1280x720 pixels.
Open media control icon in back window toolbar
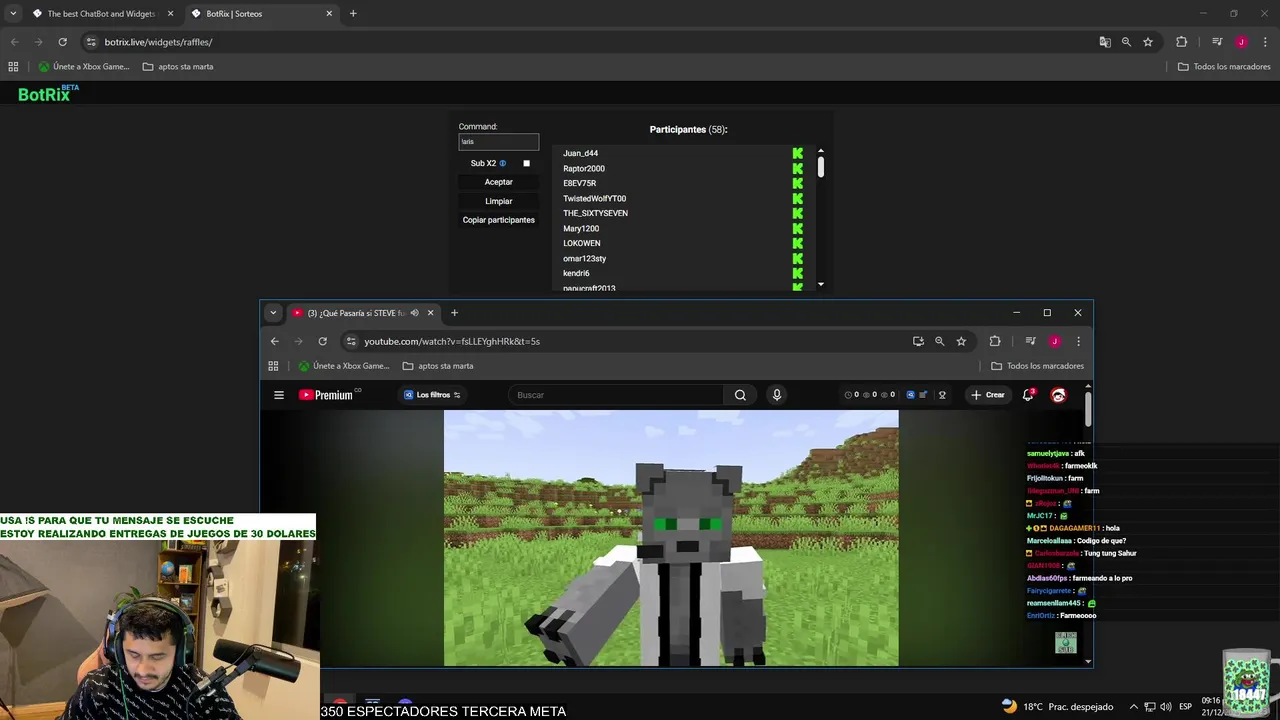(1217, 42)
